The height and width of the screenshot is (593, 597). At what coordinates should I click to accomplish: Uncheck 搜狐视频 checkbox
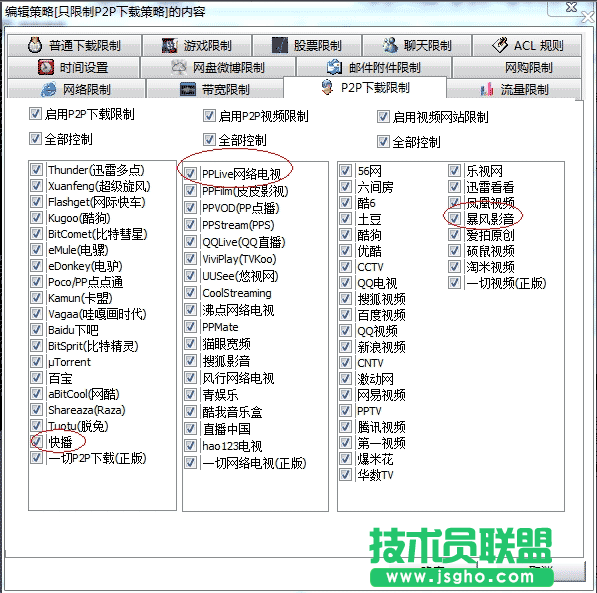tap(345, 299)
